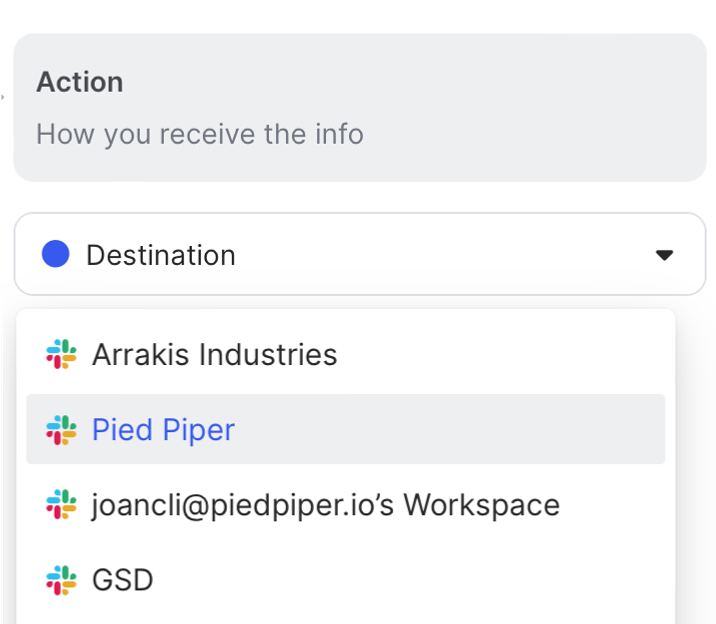The height and width of the screenshot is (624, 716).
Task: Click the 'joancli@piedpiper.io's Workspace' text
Action: [x=325, y=504]
